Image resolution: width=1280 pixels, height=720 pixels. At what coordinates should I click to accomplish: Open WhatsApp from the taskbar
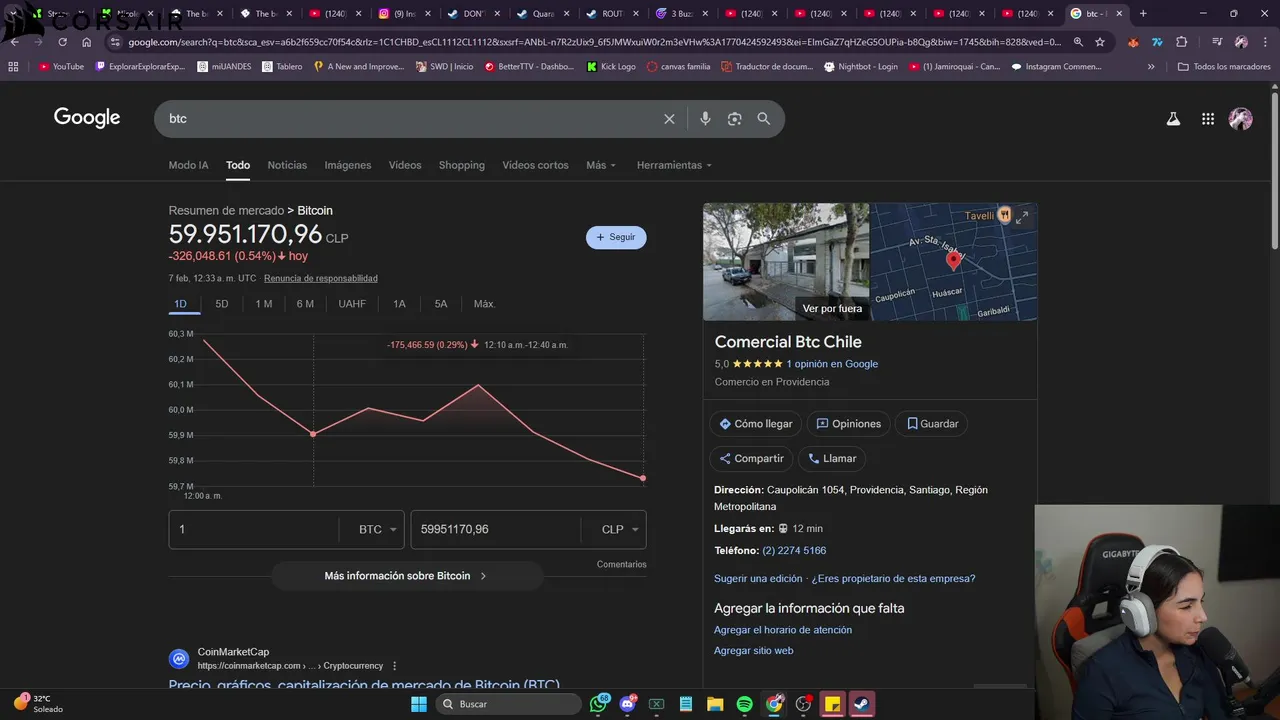click(x=599, y=704)
